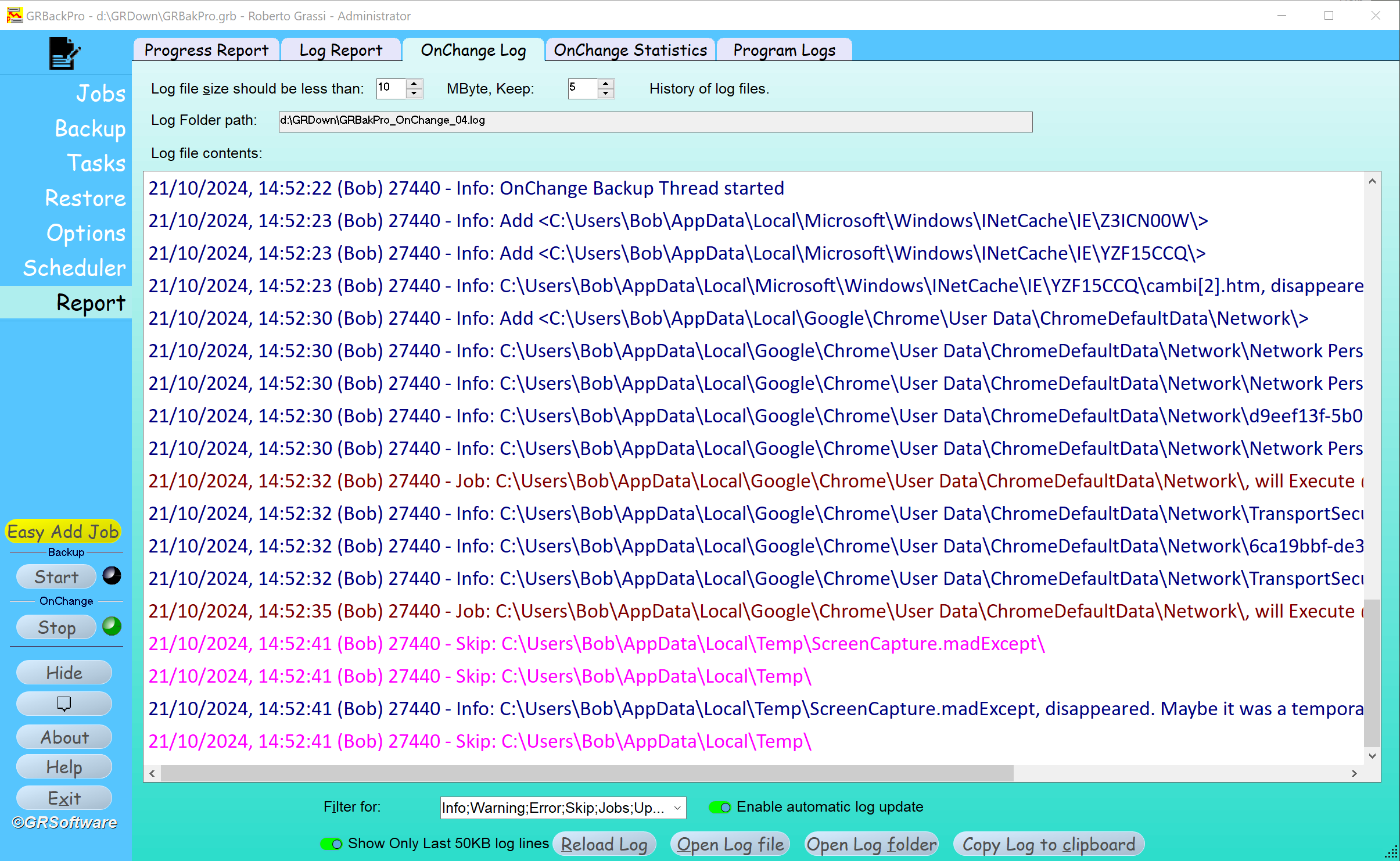1400x861 pixels.
Task: Click the Easy Add Job button
Action: (x=63, y=531)
